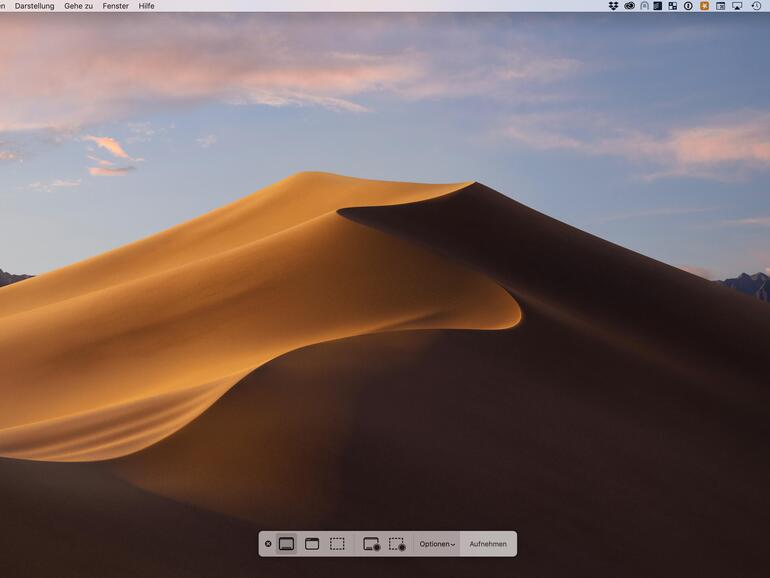Screen dimensions: 770x578
Task: Open the Fenster menu
Action: [x=115, y=6]
